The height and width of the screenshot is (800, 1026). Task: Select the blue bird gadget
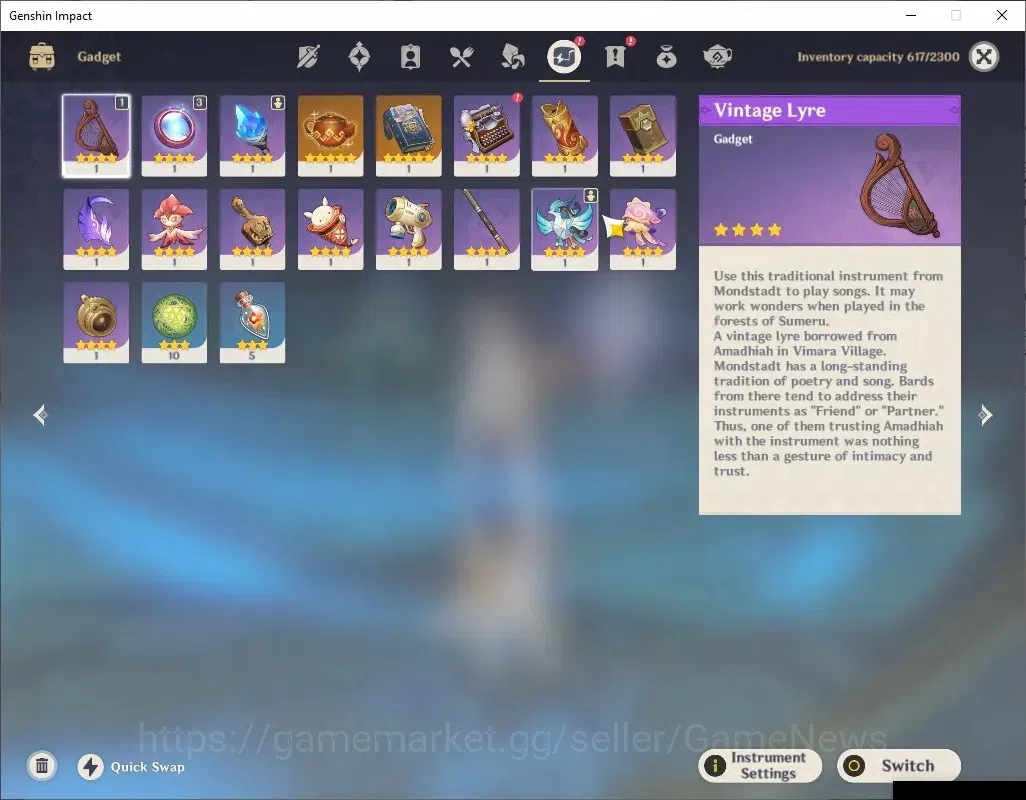(565, 229)
